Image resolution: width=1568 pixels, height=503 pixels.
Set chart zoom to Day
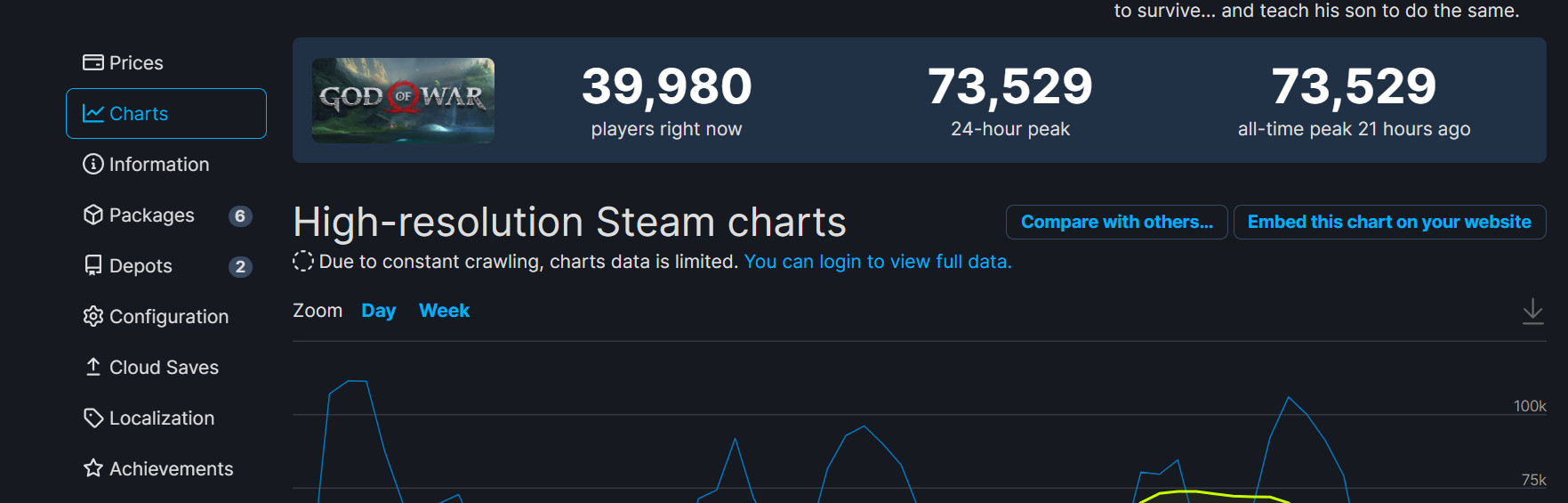coord(378,311)
